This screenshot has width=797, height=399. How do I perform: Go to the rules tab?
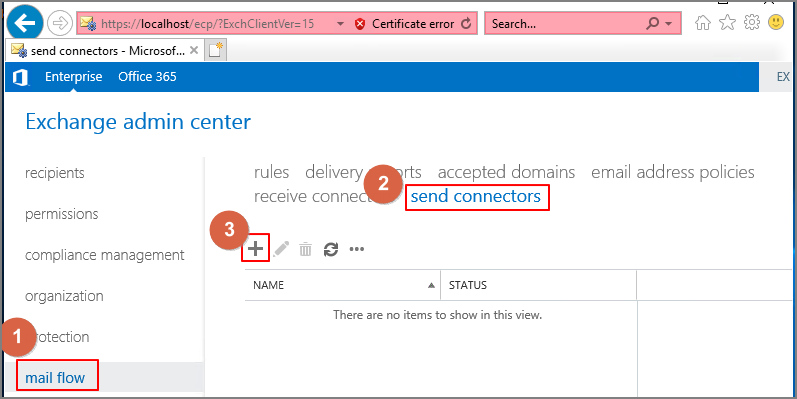click(x=271, y=172)
